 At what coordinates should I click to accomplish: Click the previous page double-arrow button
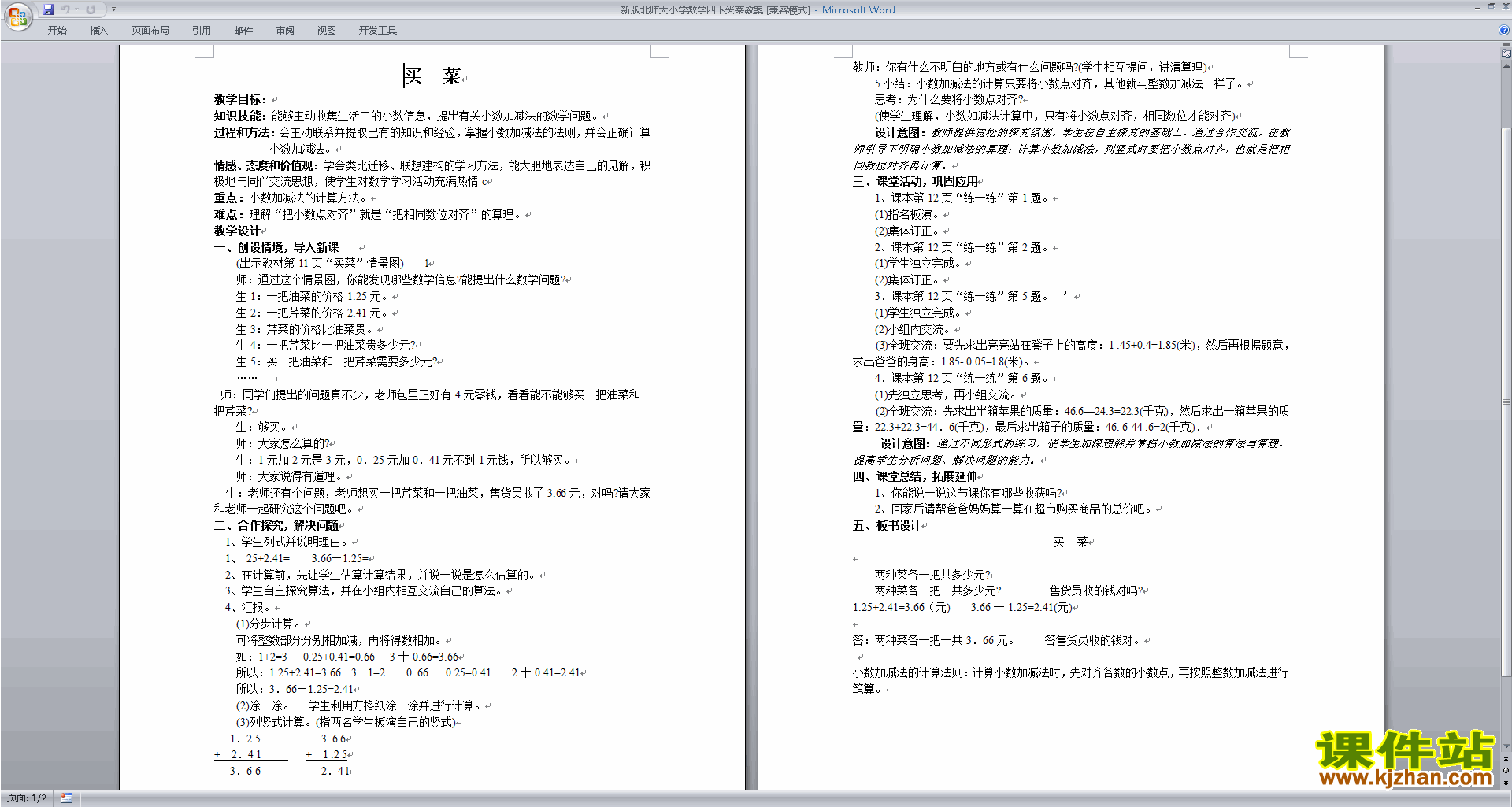1506,759
